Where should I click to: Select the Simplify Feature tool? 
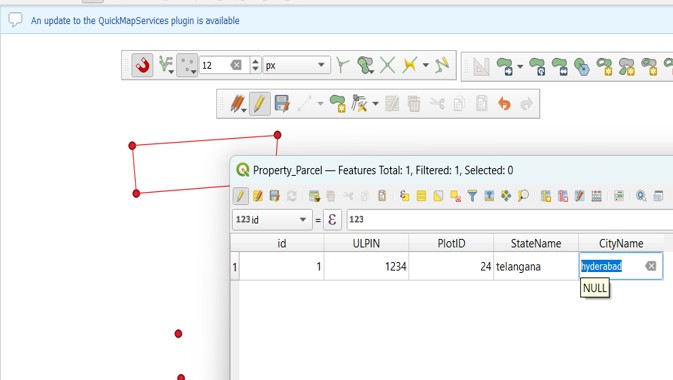582,67
